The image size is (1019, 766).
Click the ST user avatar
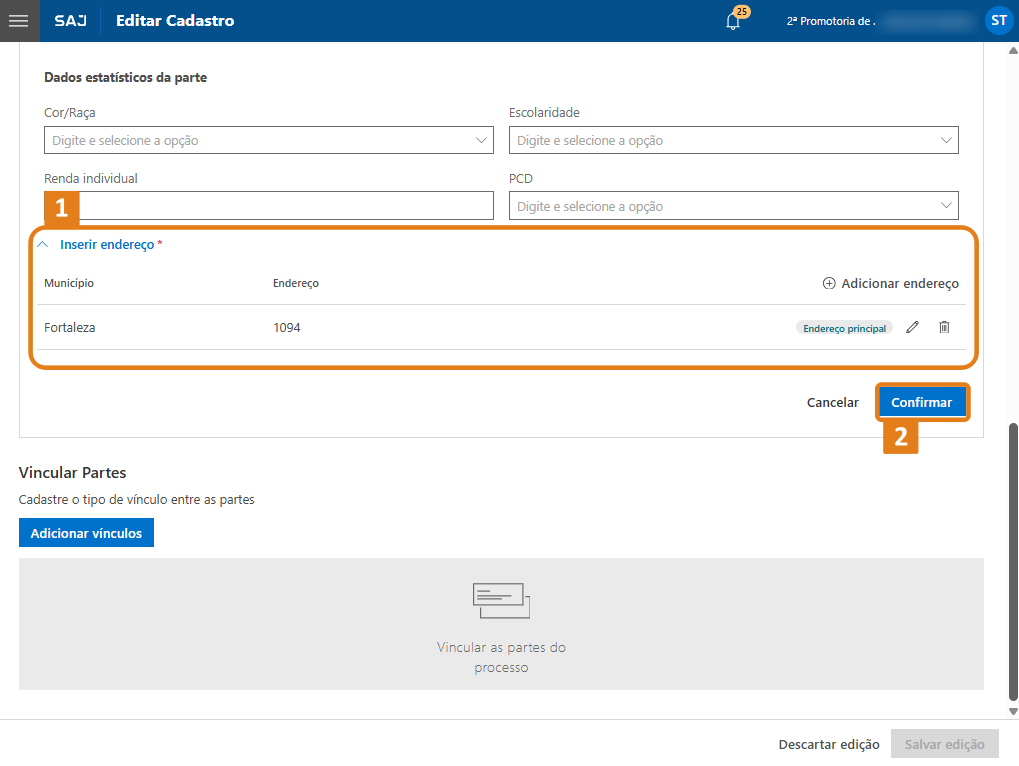pos(998,20)
